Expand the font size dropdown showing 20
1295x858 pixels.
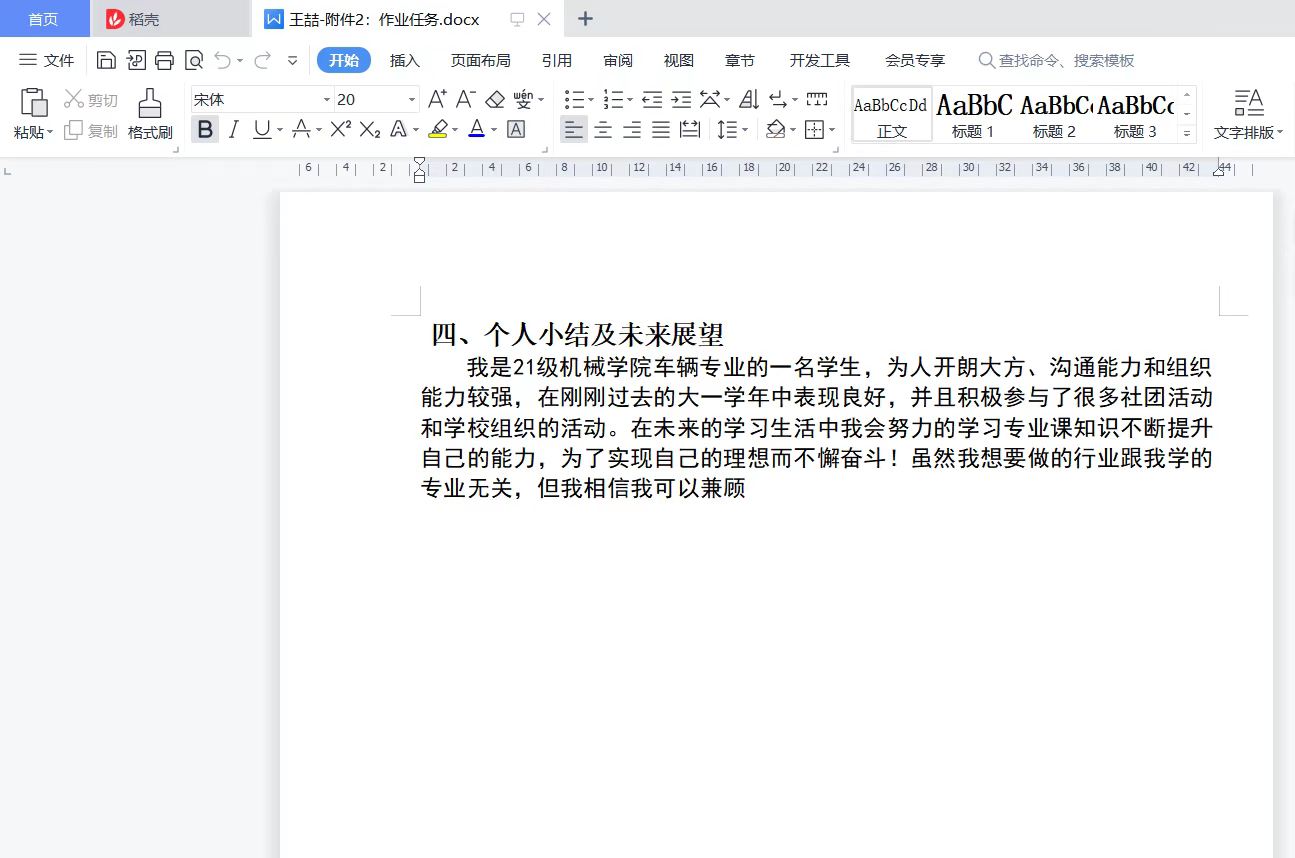(411, 99)
